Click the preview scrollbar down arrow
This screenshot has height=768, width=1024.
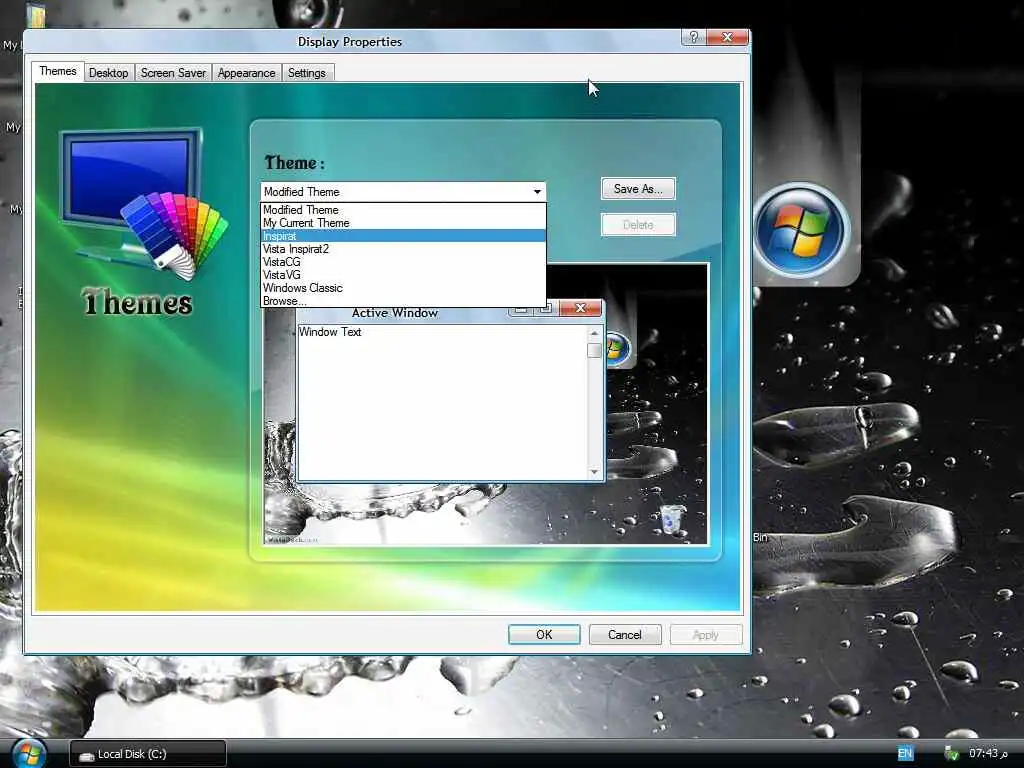(x=594, y=472)
